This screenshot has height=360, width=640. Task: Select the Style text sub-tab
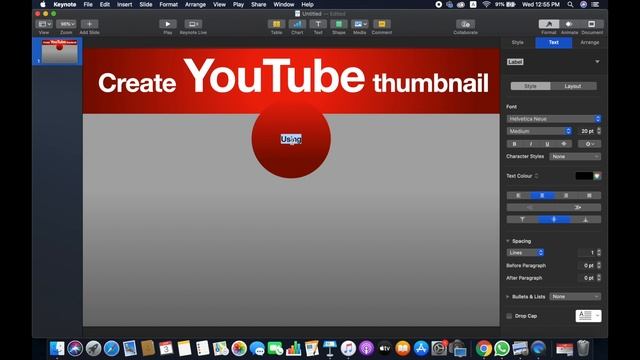tap(530, 86)
